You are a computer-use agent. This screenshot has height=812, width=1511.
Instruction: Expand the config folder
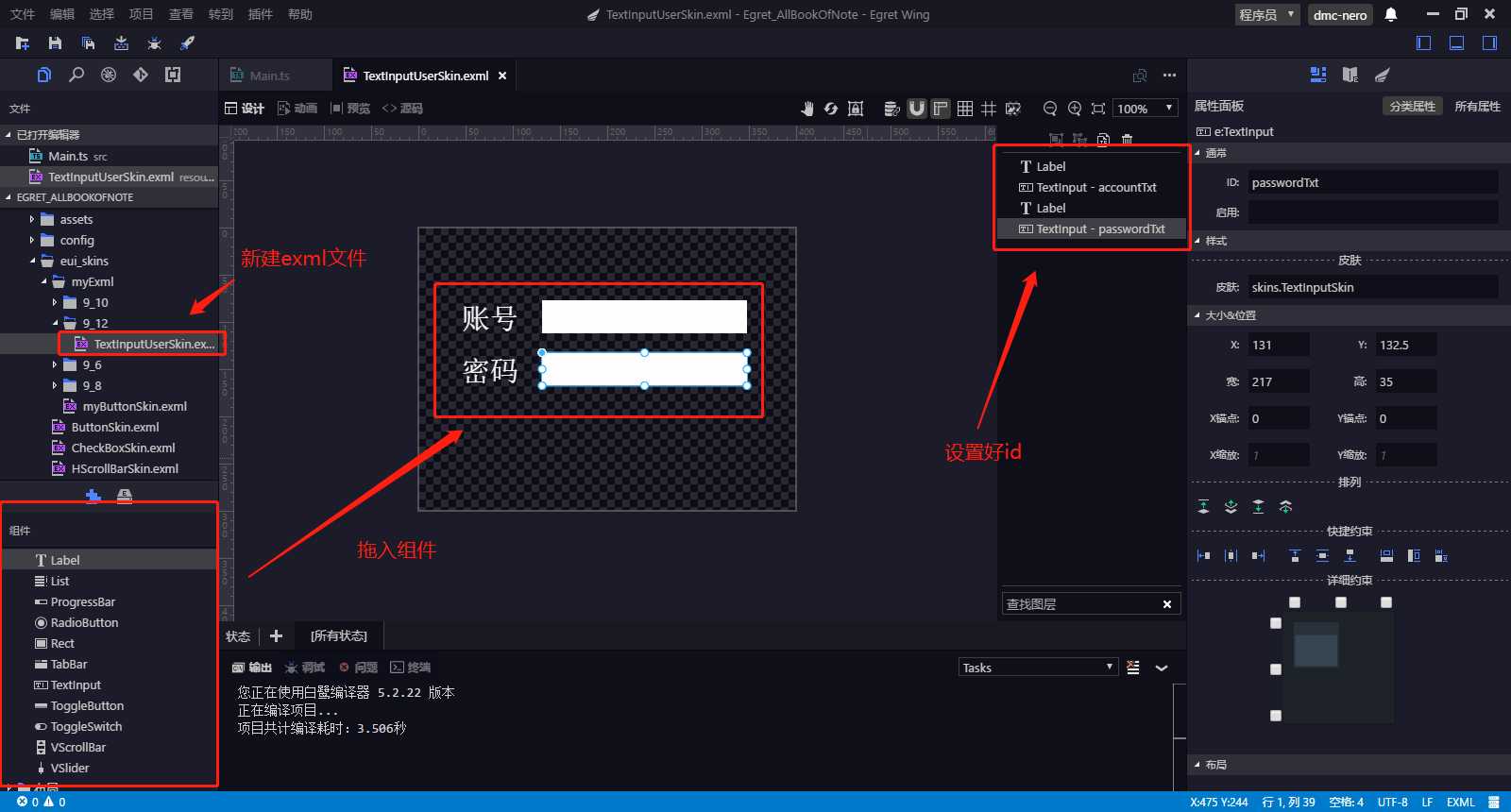(32, 240)
